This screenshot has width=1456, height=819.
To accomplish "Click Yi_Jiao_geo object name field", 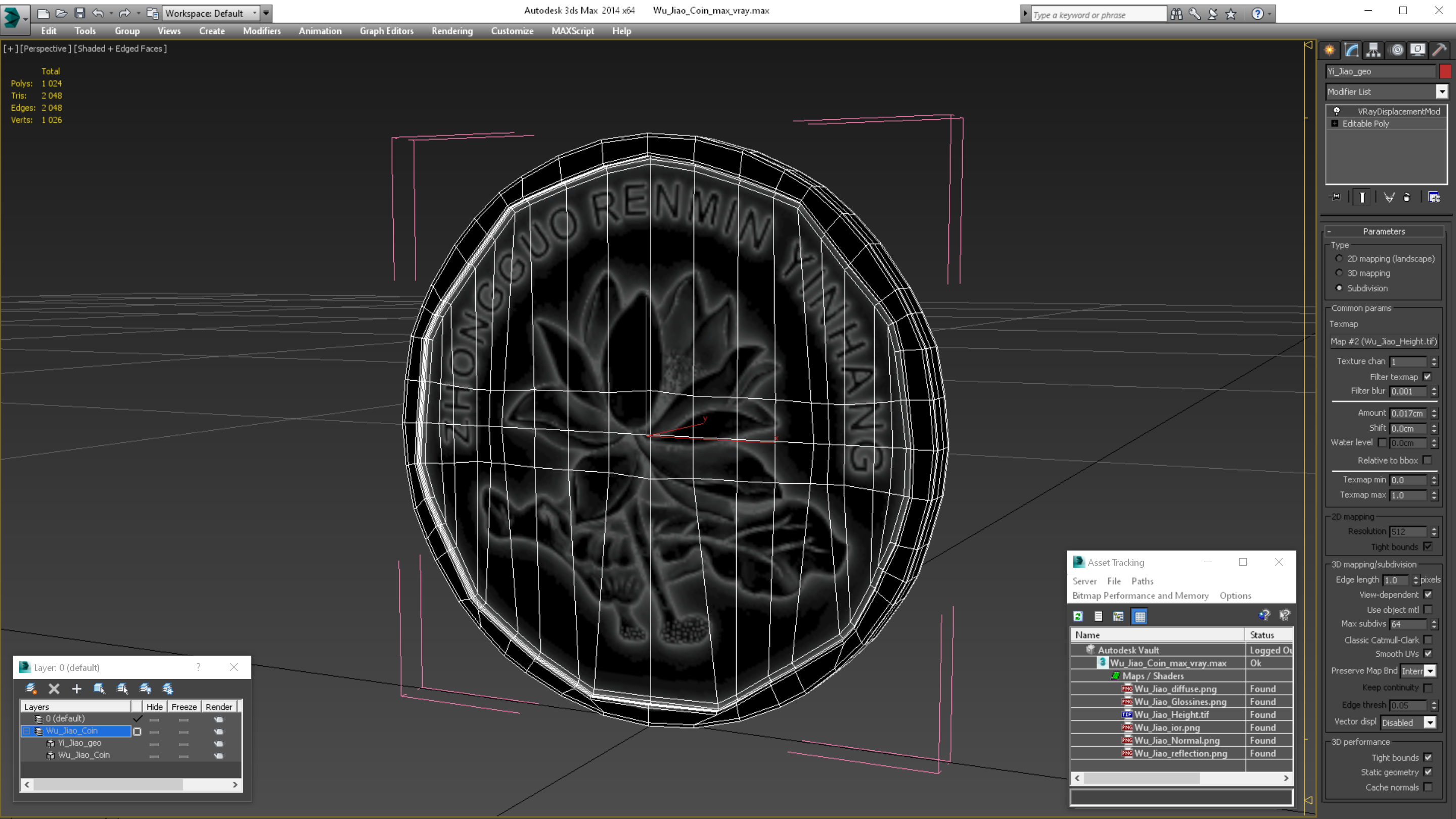I will point(1380,71).
